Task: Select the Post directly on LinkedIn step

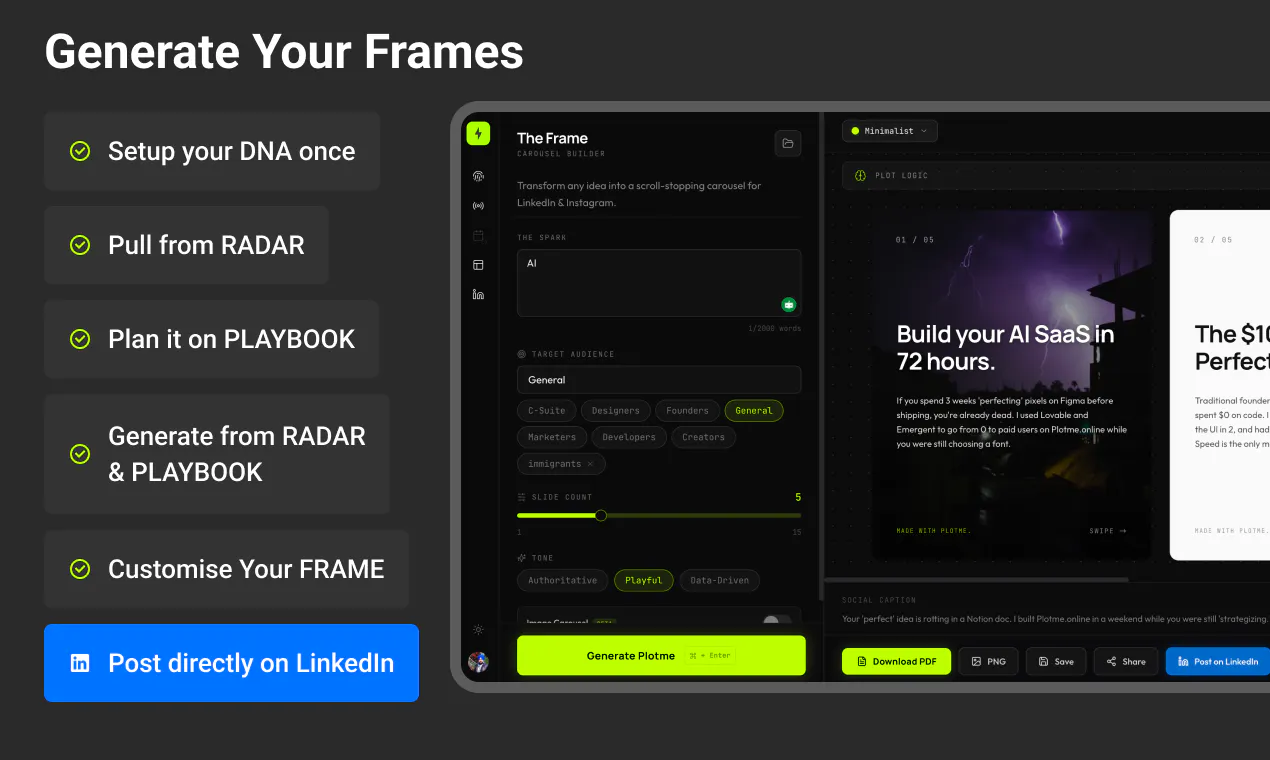Action: click(231, 663)
